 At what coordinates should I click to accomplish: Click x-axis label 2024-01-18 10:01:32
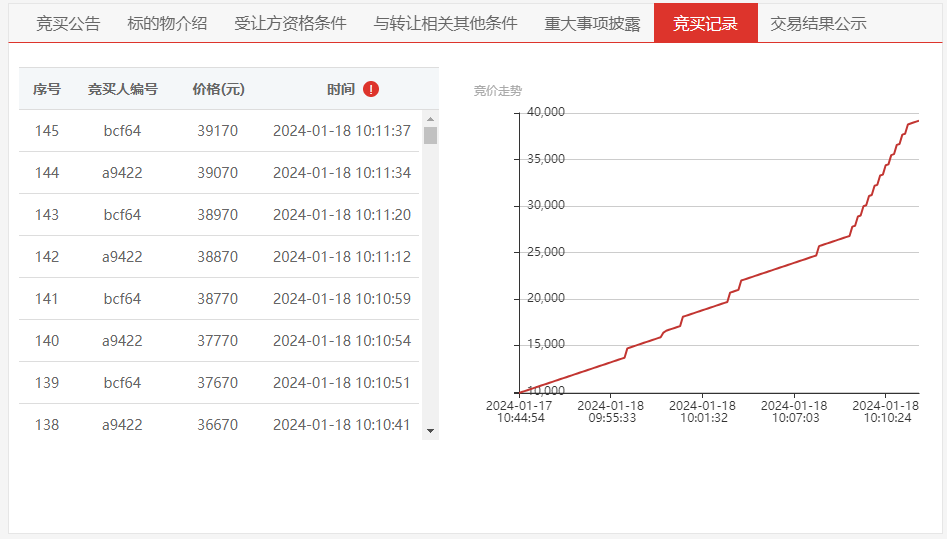point(703,412)
